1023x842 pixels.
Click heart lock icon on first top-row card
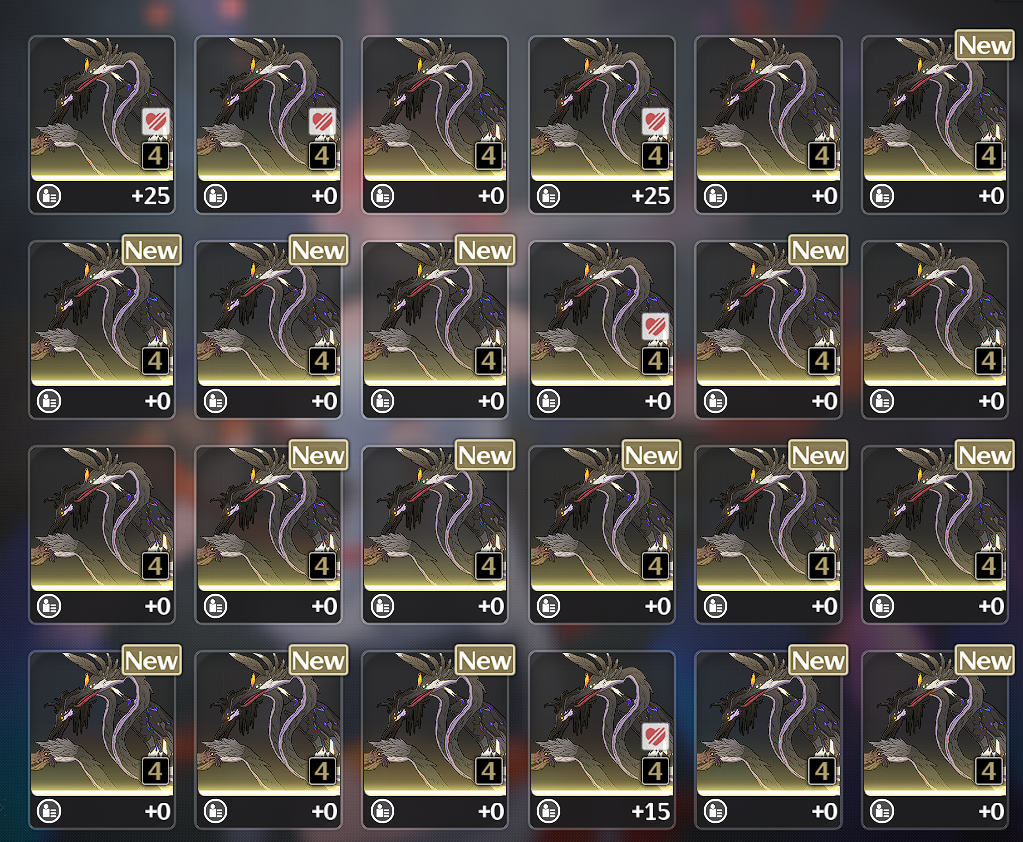click(156, 122)
